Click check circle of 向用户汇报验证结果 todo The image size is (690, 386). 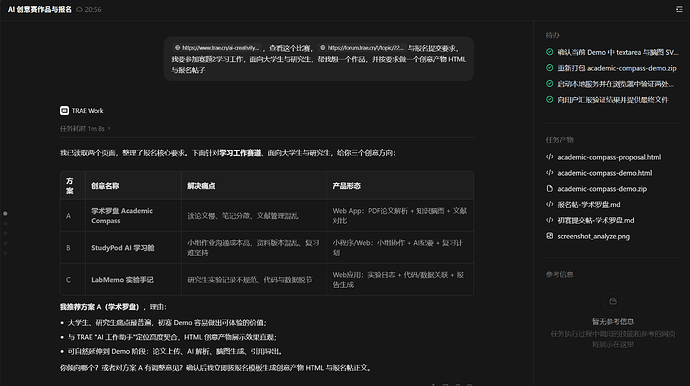coord(550,99)
